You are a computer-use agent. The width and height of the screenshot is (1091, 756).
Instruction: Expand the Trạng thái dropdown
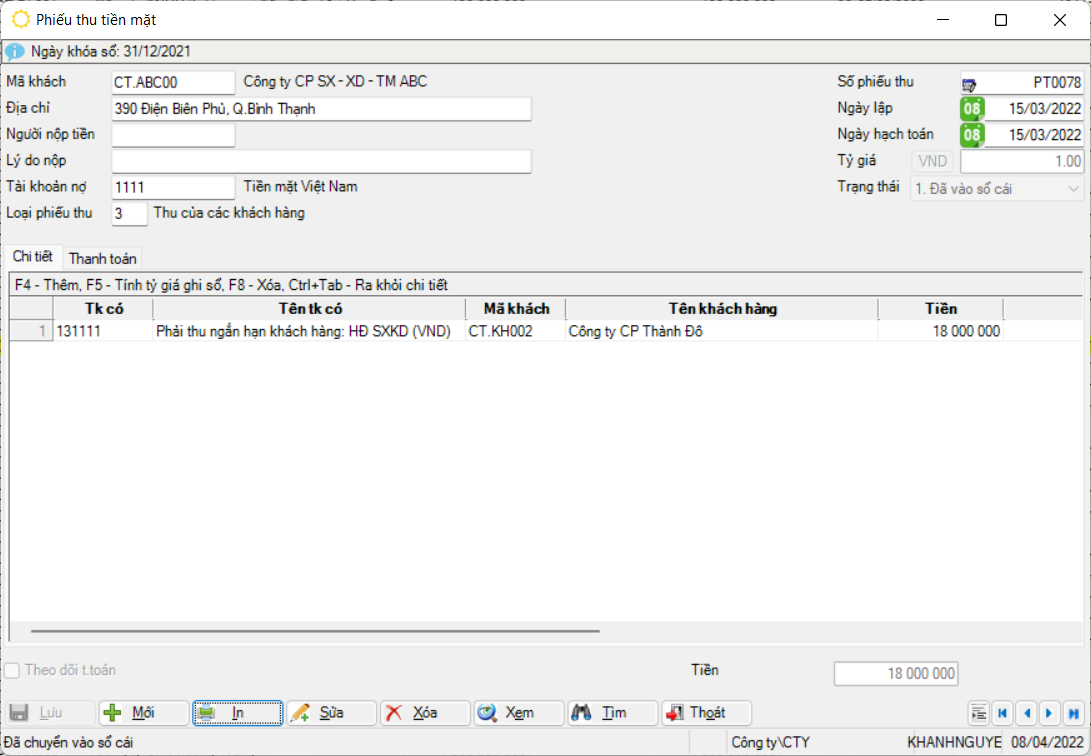click(1073, 188)
